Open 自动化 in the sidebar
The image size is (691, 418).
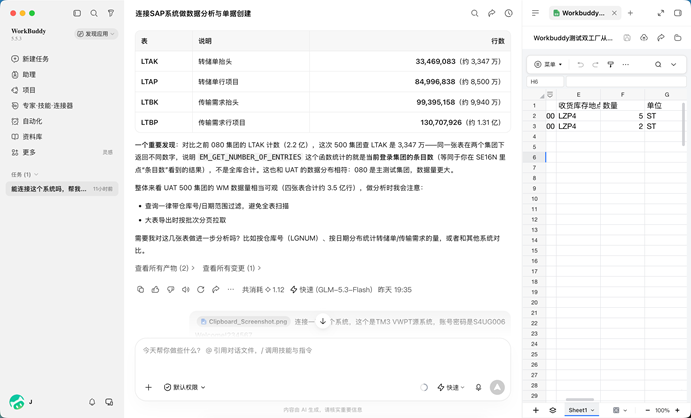pos(32,121)
